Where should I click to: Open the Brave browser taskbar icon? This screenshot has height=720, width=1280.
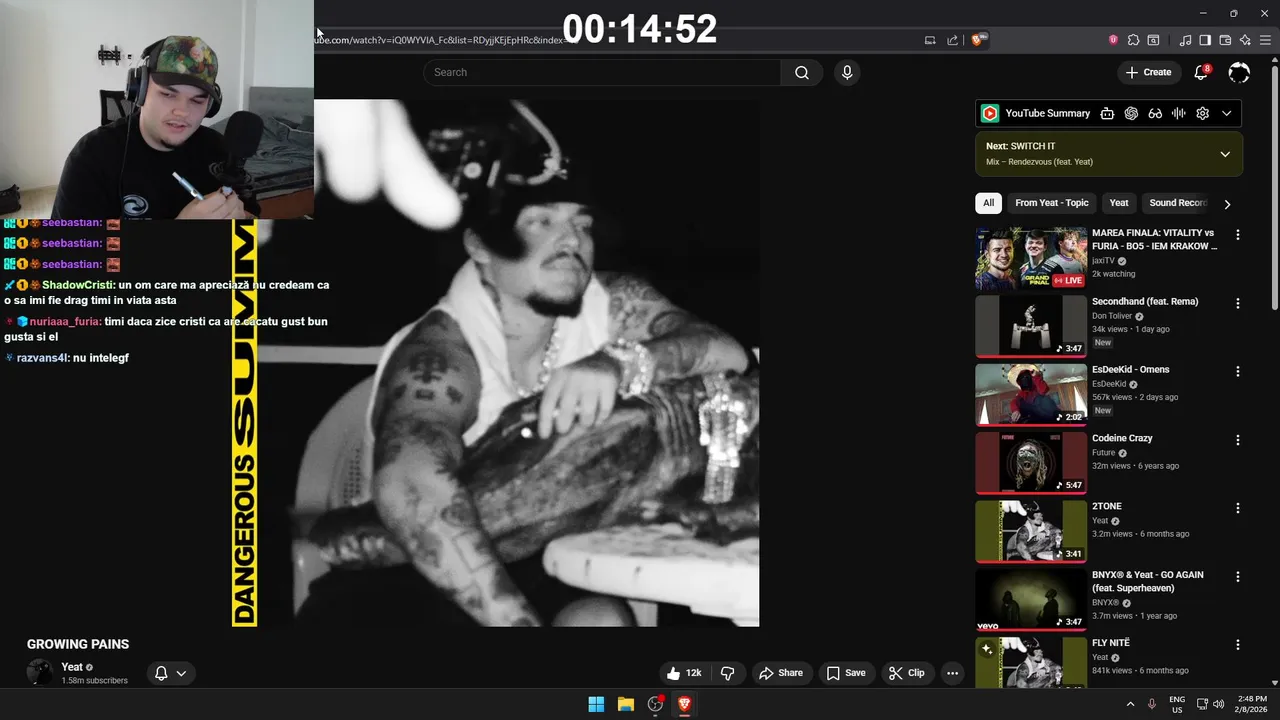click(x=685, y=704)
